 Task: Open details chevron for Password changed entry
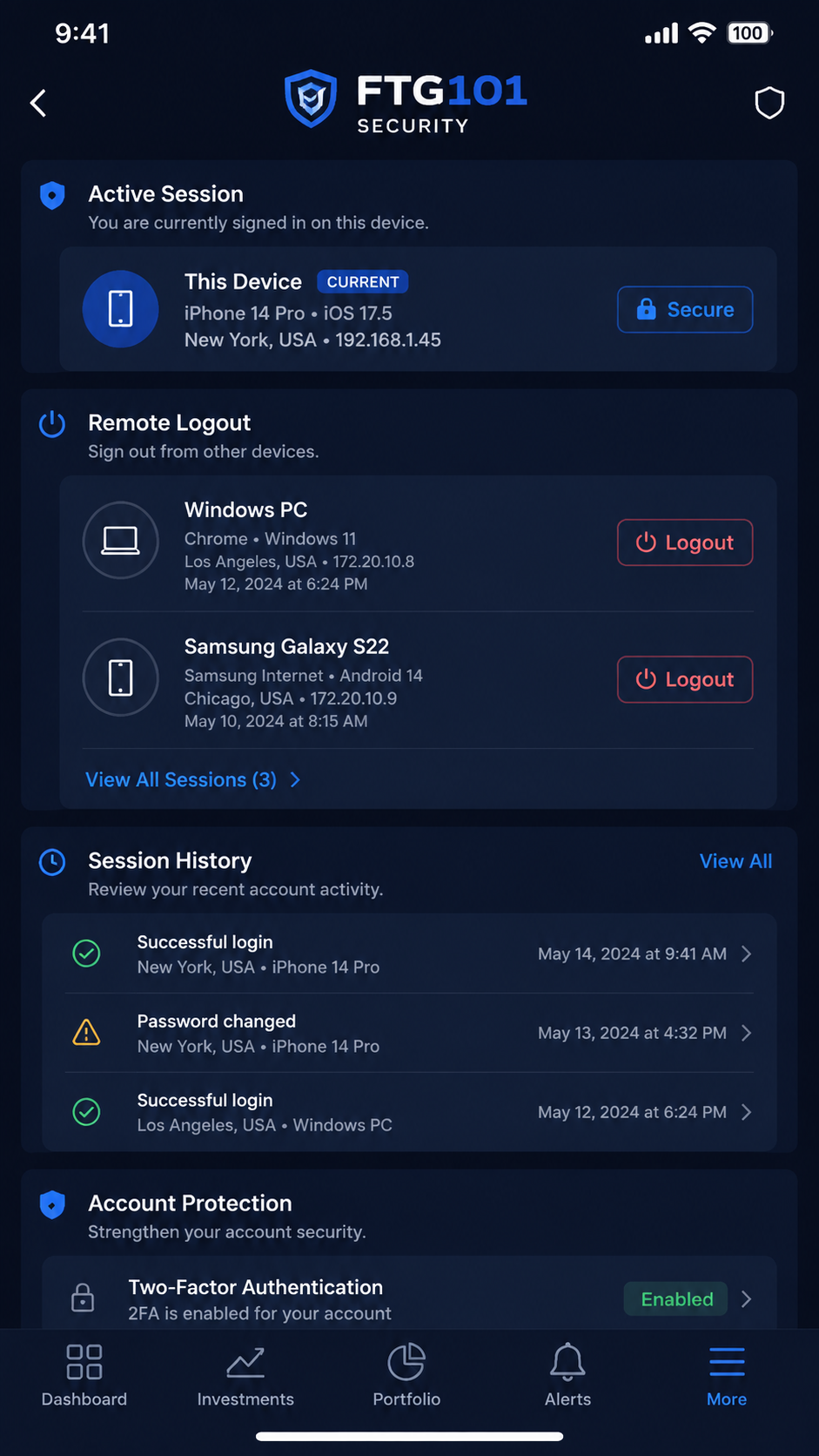pyautogui.click(x=746, y=1033)
